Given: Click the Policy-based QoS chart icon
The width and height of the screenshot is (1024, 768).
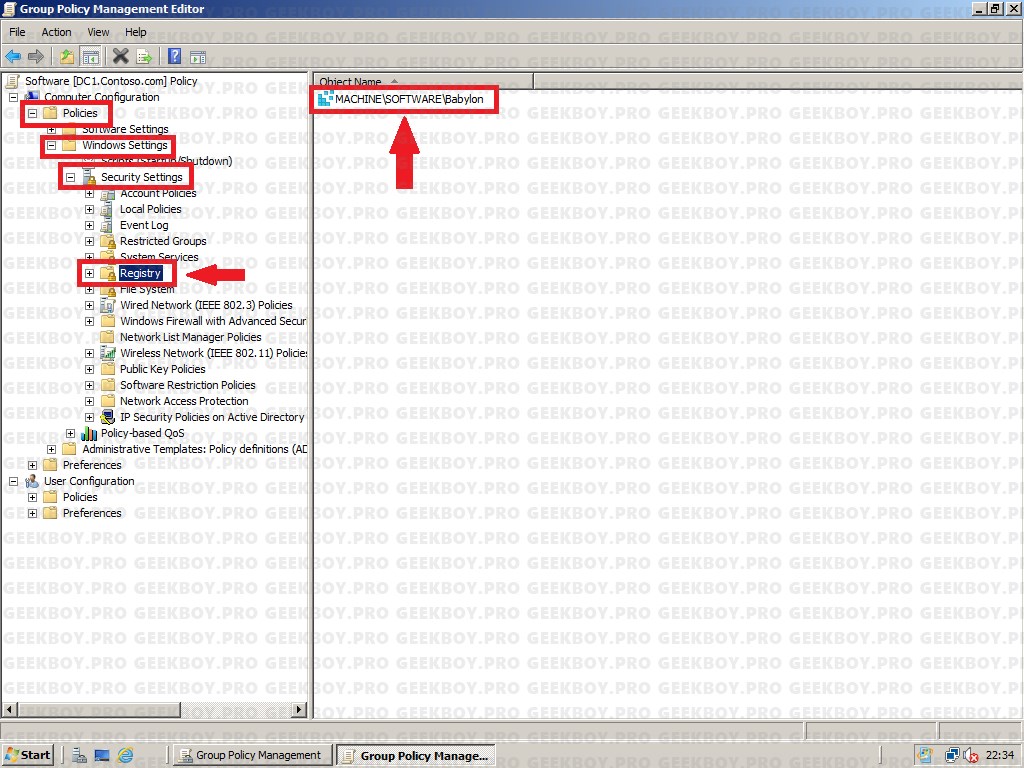Looking at the screenshot, I should coord(89,433).
